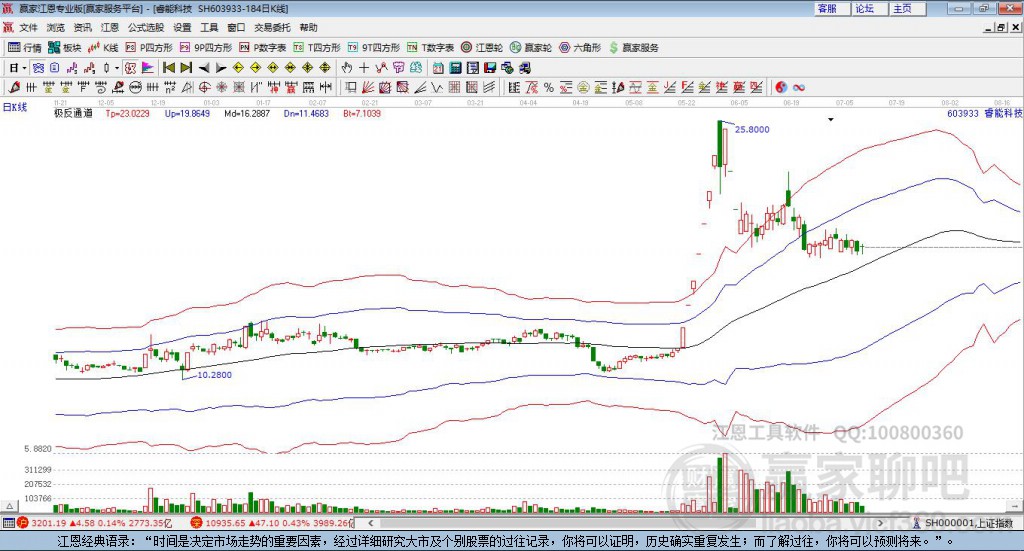Select the percent % line tool
This screenshot has height=551, width=1024.
(x=549, y=87)
